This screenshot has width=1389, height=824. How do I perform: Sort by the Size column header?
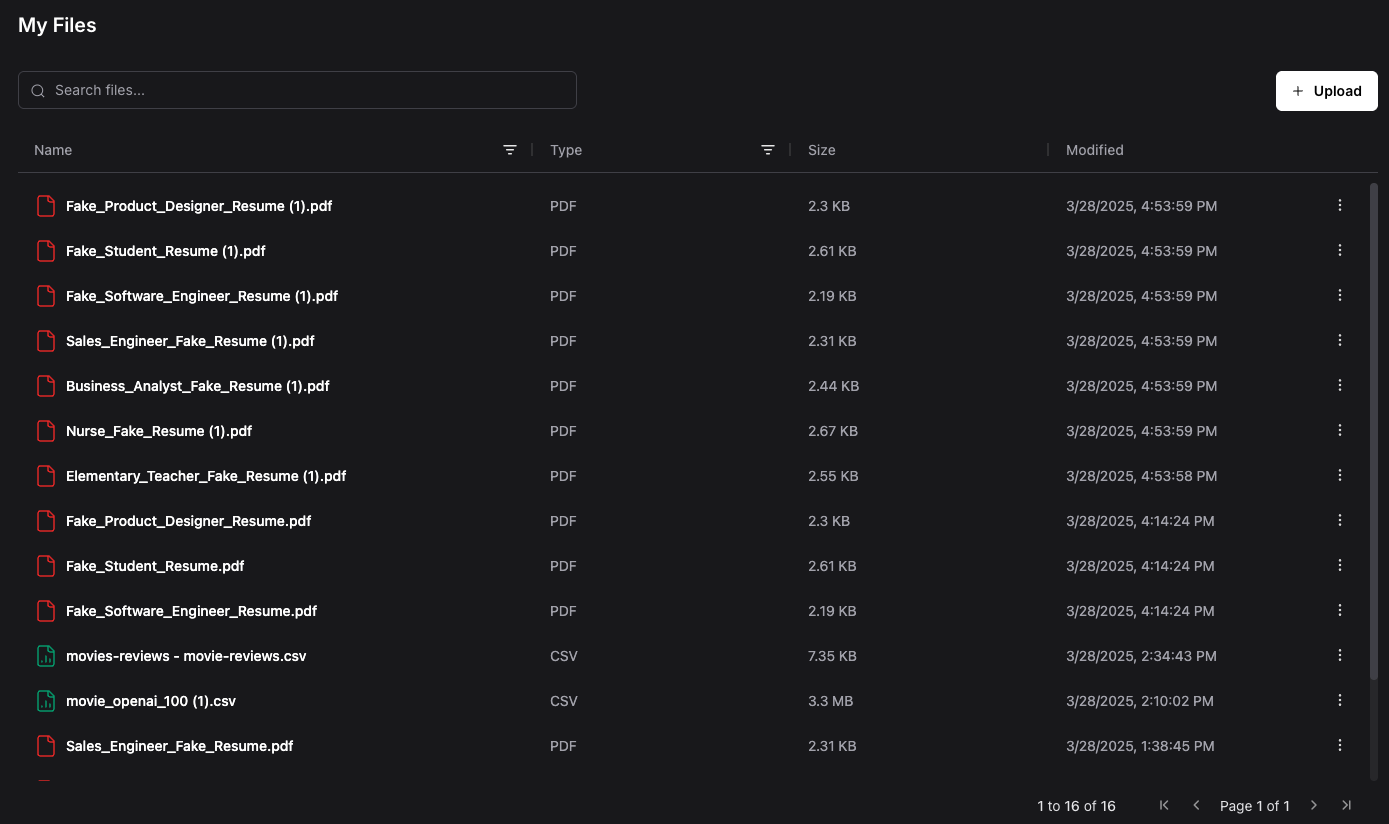point(822,150)
